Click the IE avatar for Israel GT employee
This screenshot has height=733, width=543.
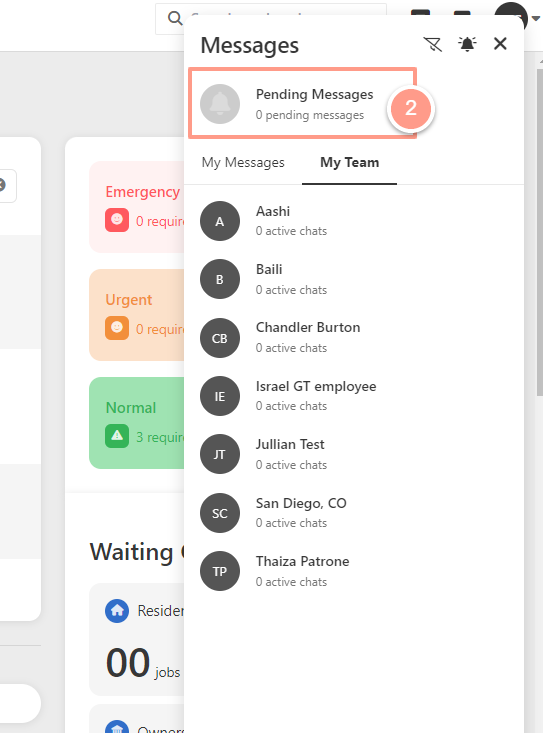pos(220,396)
